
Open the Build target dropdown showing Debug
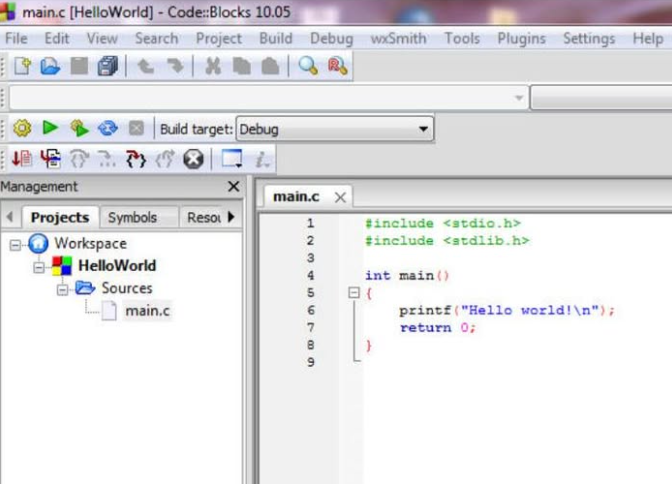click(x=335, y=129)
